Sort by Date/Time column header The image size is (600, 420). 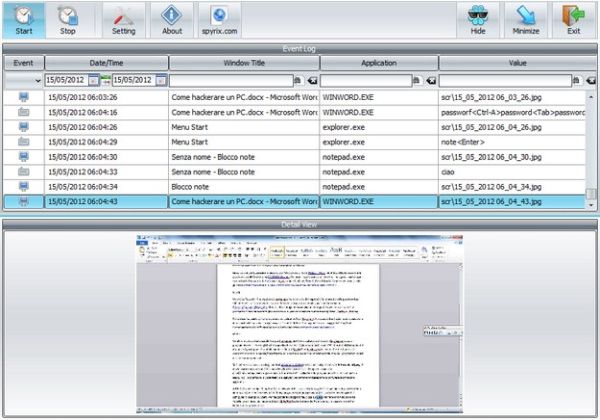[x=105, y=63]
